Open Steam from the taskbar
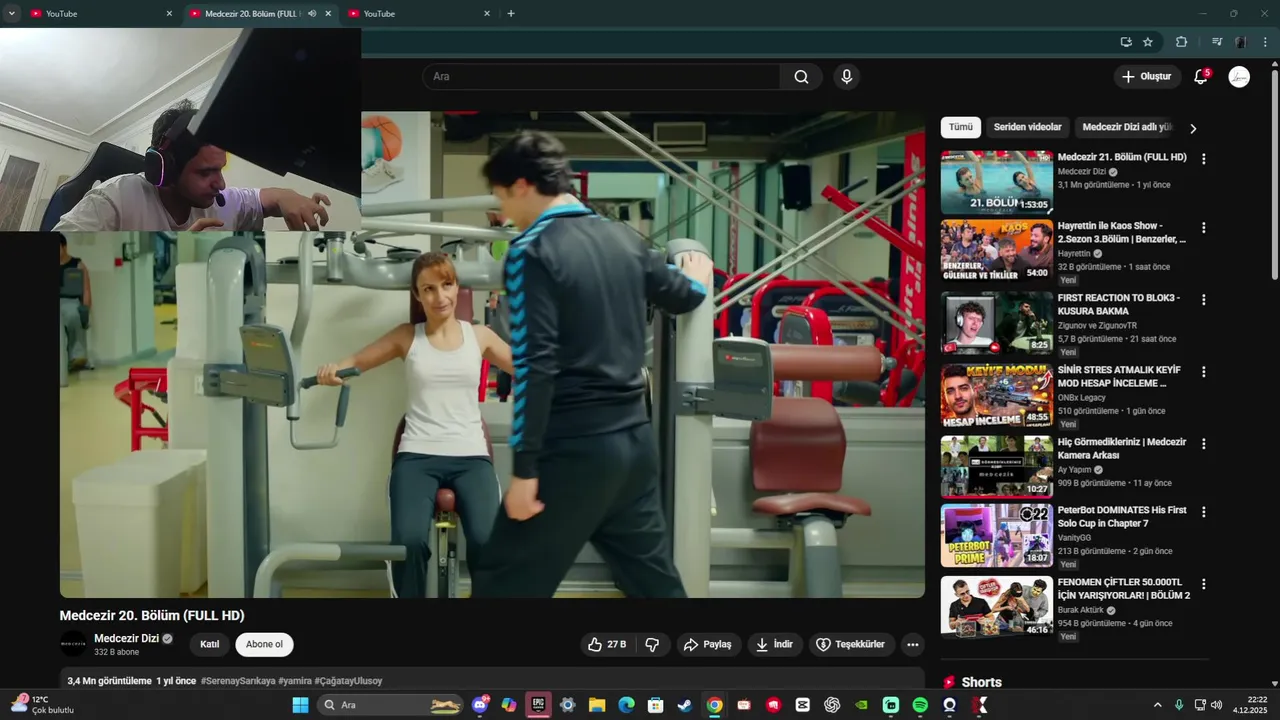This screenshot has width=1280, height=720. tap(684, 705)
